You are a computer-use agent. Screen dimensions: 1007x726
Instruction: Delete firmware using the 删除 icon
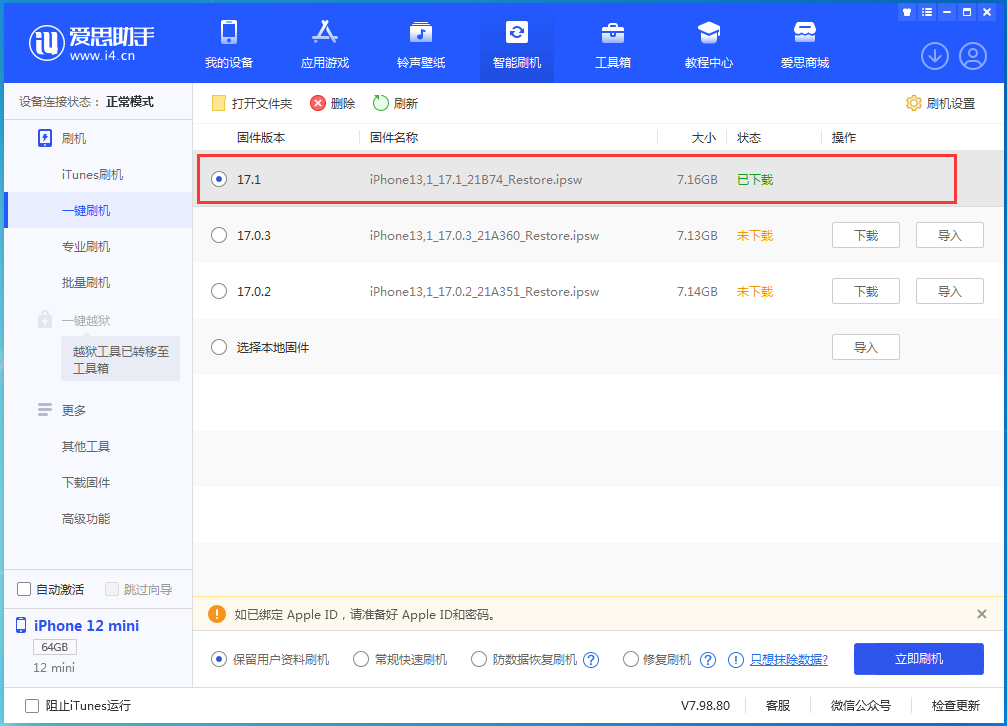click(x=331, y=102)
